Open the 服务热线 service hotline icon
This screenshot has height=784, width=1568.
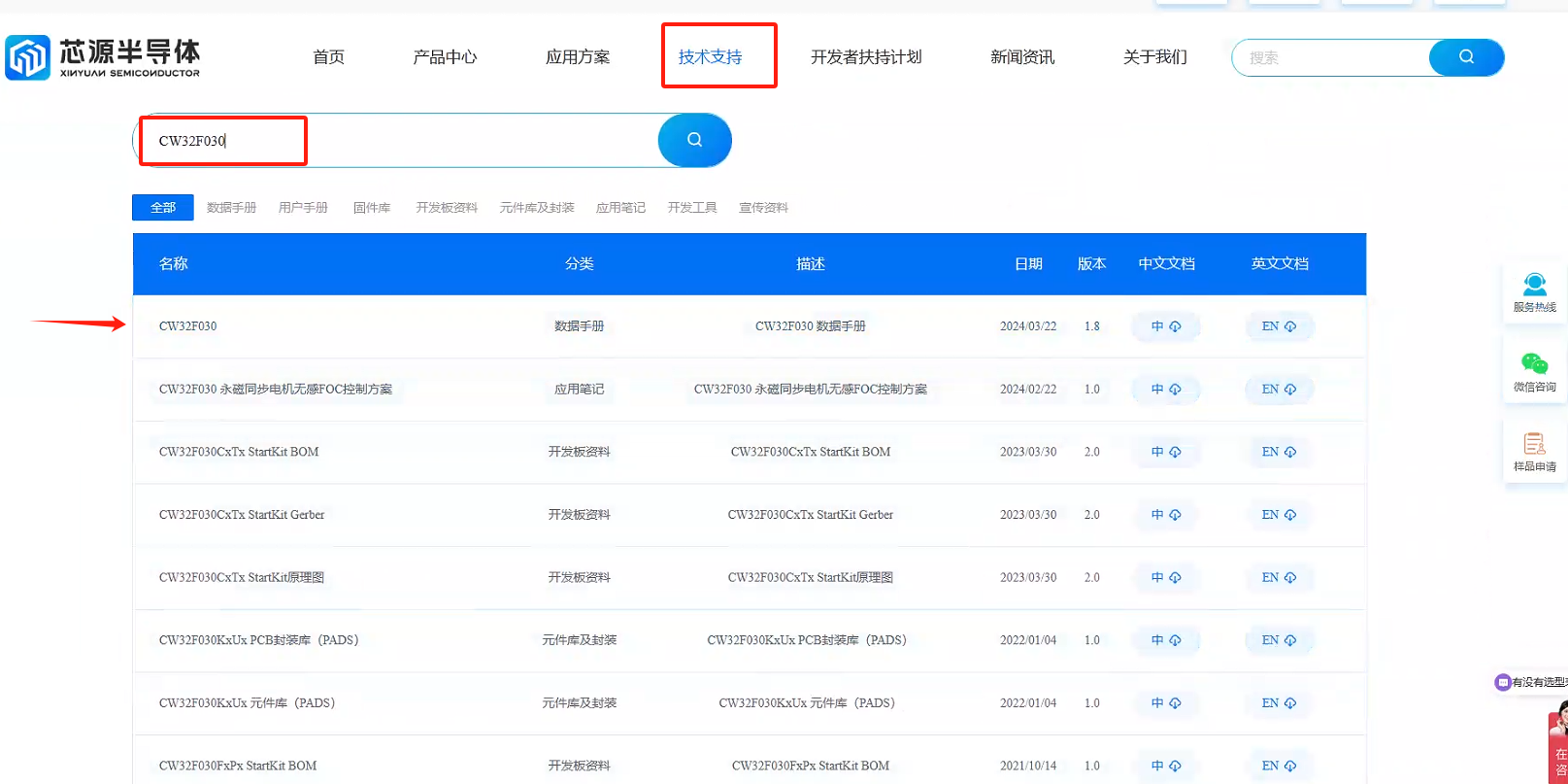click(x=1534, y=292)
